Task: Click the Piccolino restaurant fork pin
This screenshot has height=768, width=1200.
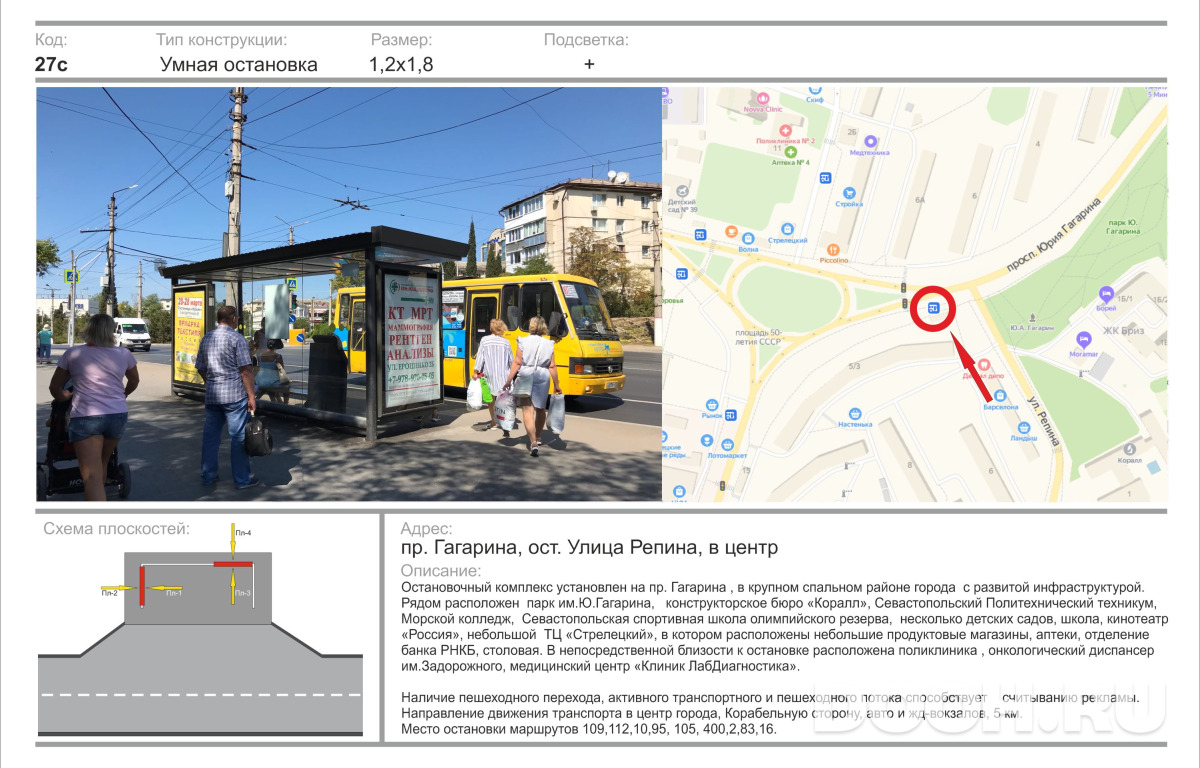Action: (832, 248)
